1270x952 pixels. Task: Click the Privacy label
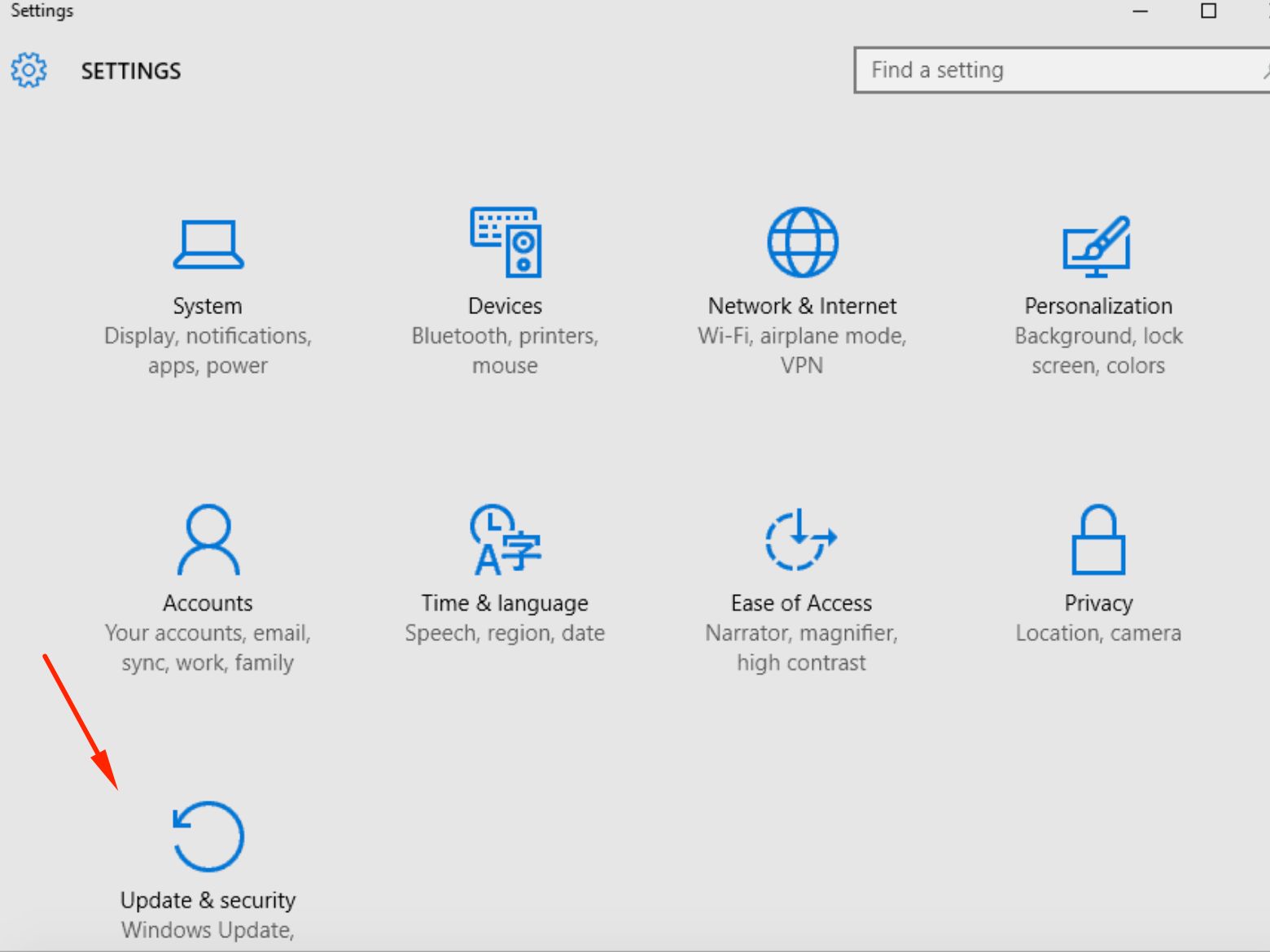pyautogui.click(x=1098, y=603)
